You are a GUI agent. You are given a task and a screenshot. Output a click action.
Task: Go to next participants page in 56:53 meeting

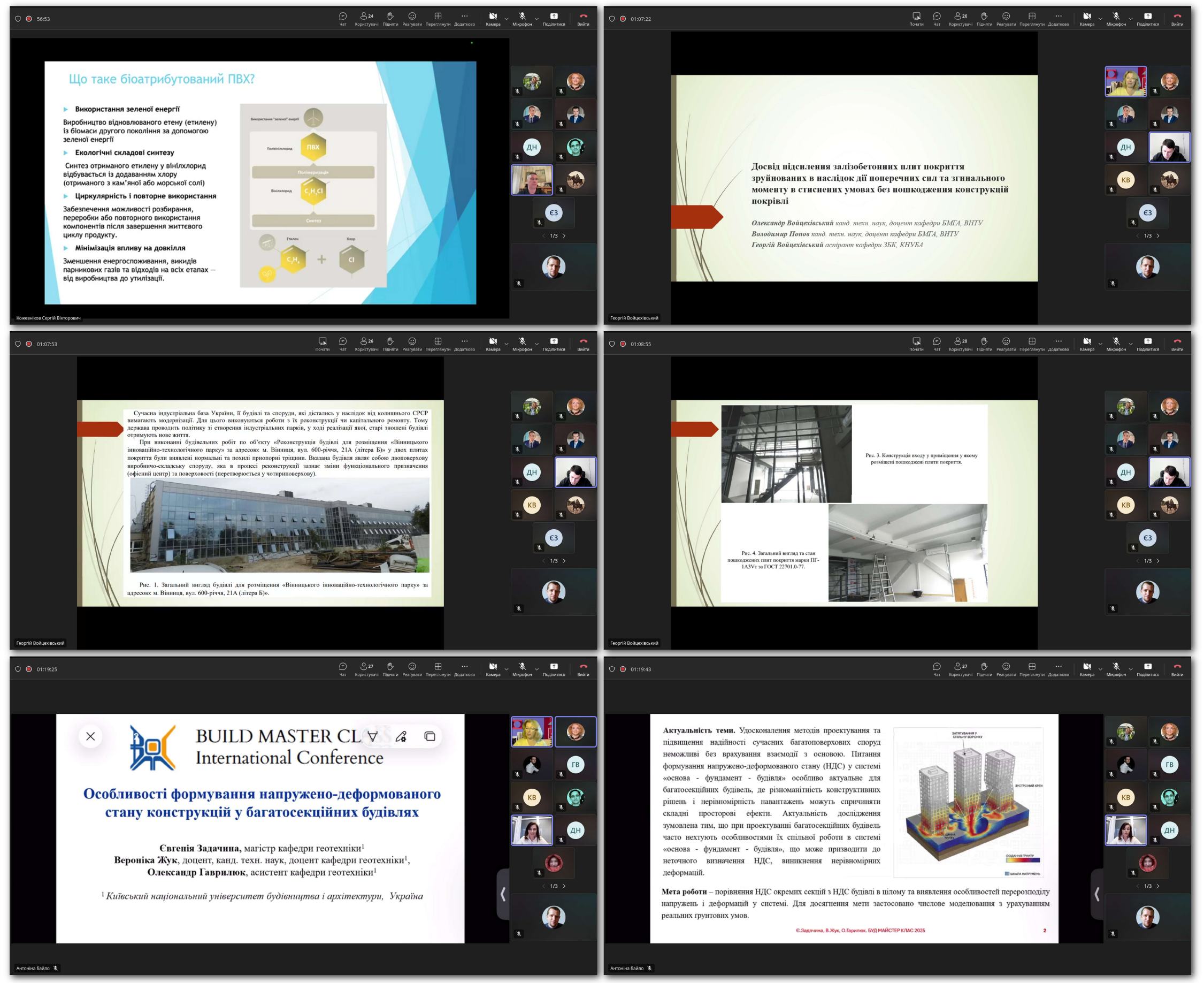tap(564, 235)
